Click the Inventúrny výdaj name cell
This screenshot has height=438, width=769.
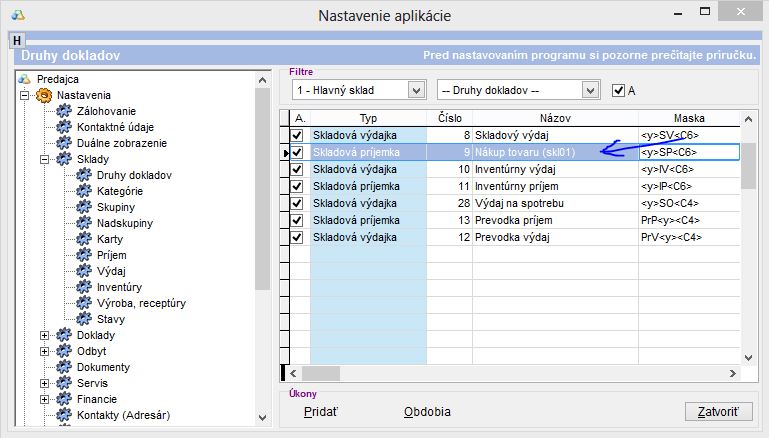pyautogui.click(x=555, y=169)
